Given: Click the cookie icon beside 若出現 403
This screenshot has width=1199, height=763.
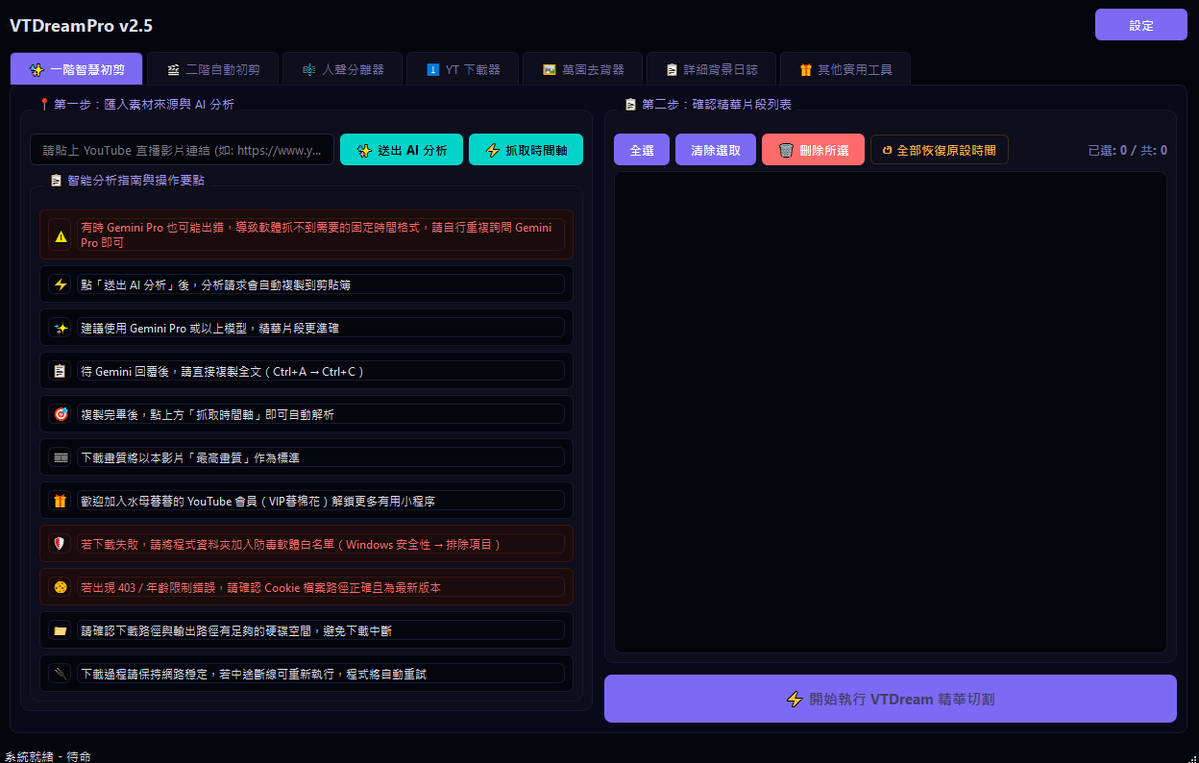Looking at the screenshot, I should (x=60, y=587).
